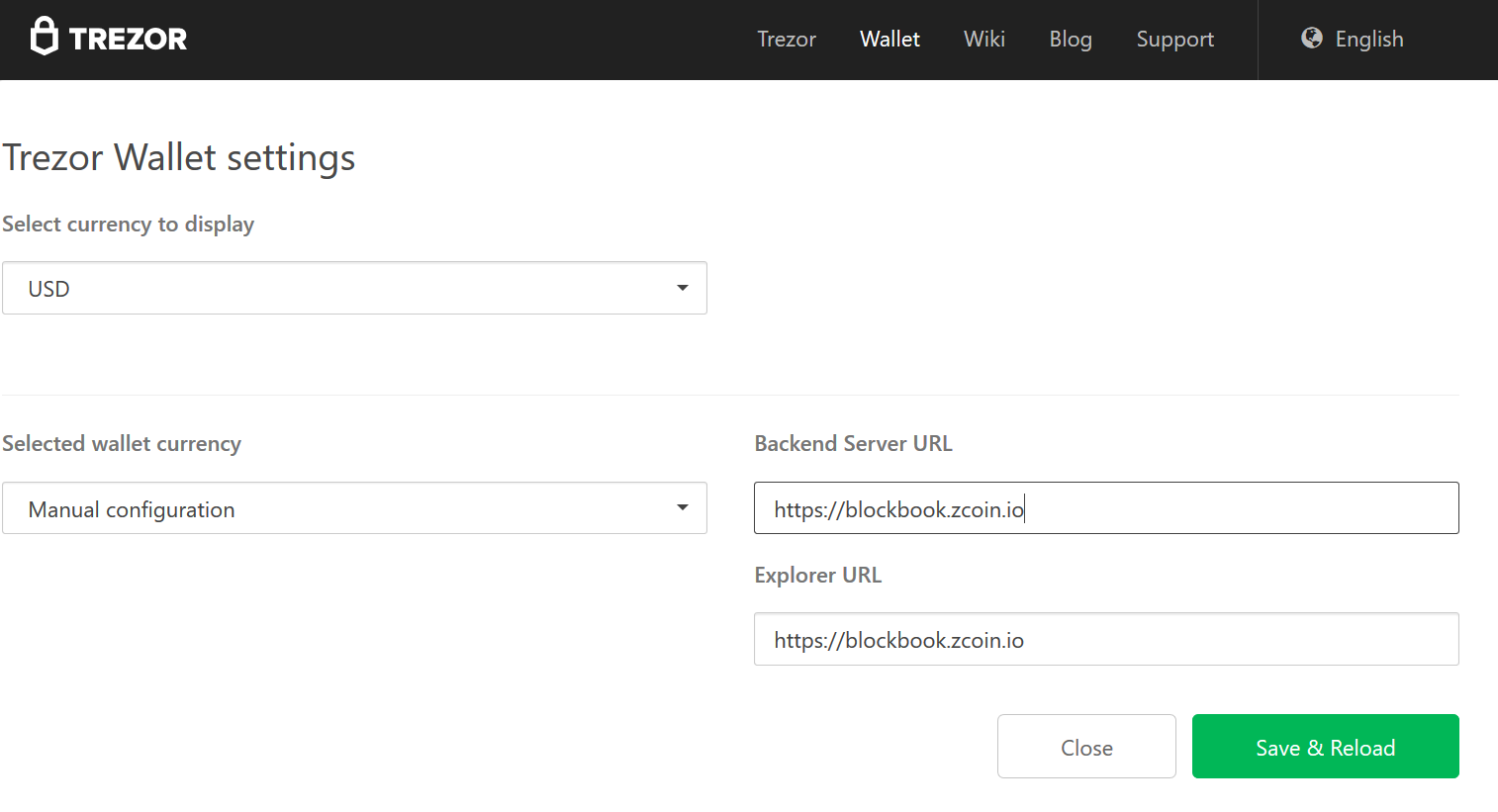Open the Wiki page link
This screenshot has width=1498, height=812.
[x=984, y=39]
